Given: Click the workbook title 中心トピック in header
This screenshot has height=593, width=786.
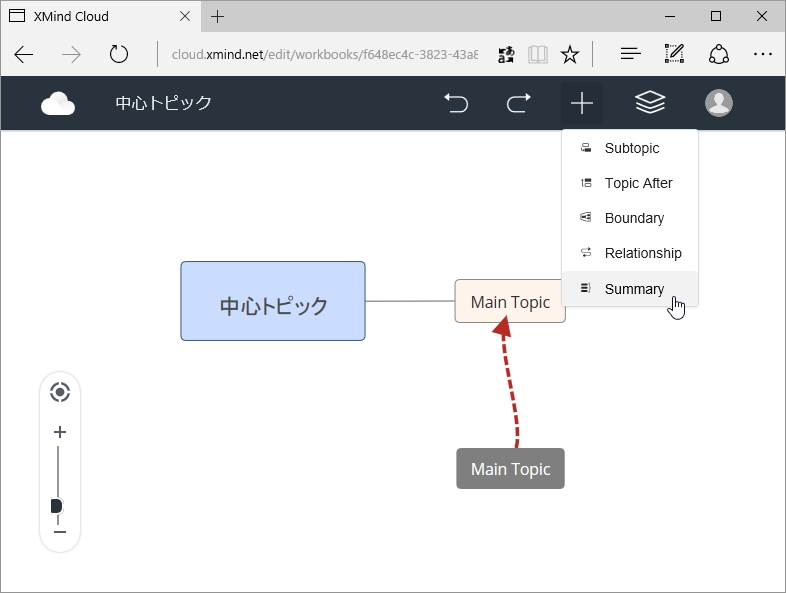Looking at the screenshot, I should click(x=163, y=103).
